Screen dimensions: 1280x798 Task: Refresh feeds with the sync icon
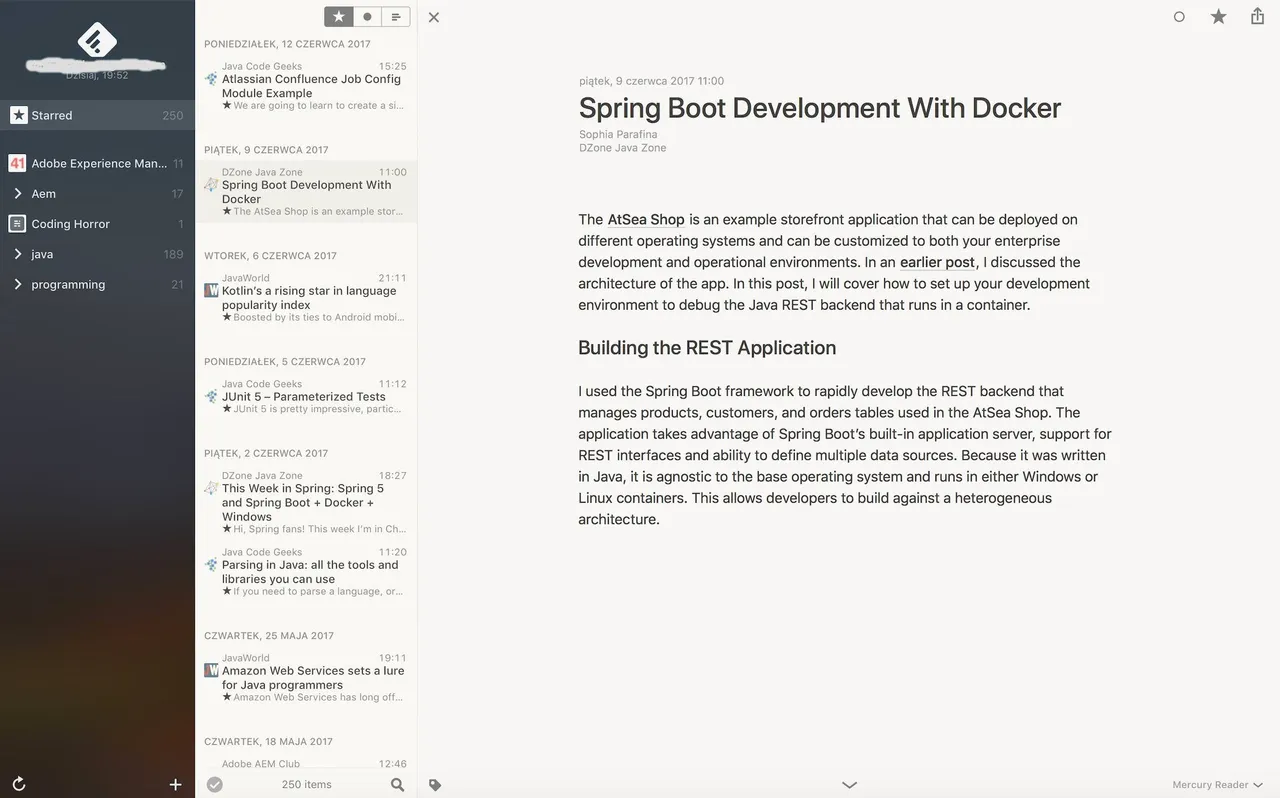pyautogui.click(x=18, y=785)
